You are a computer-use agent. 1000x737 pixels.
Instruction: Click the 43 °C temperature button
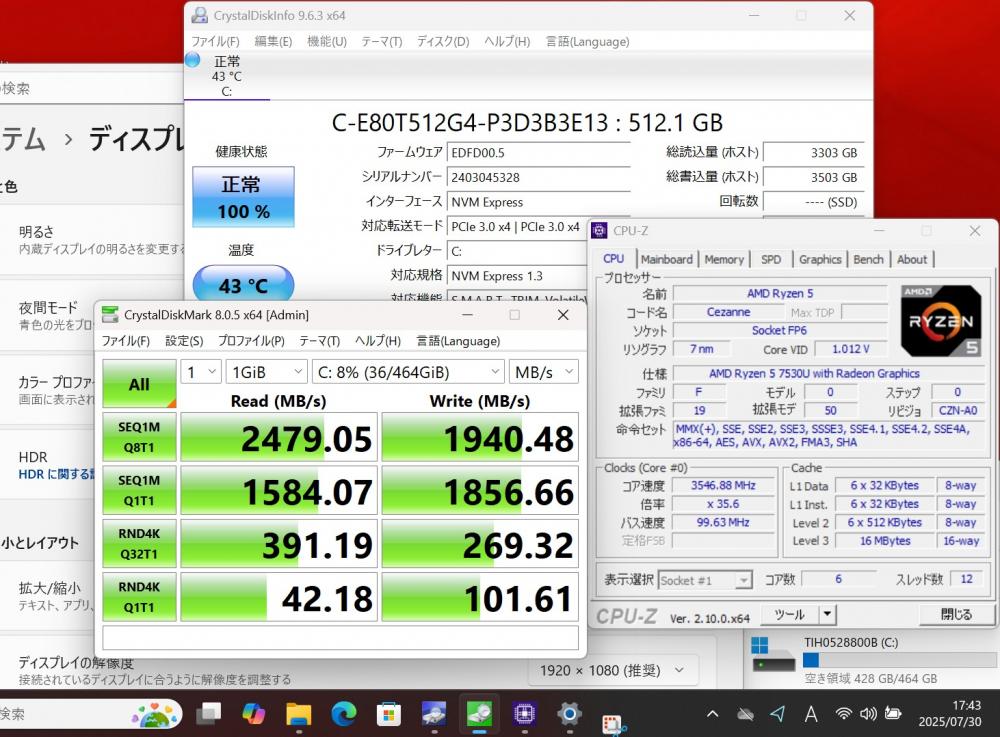(x=243, y=284)
